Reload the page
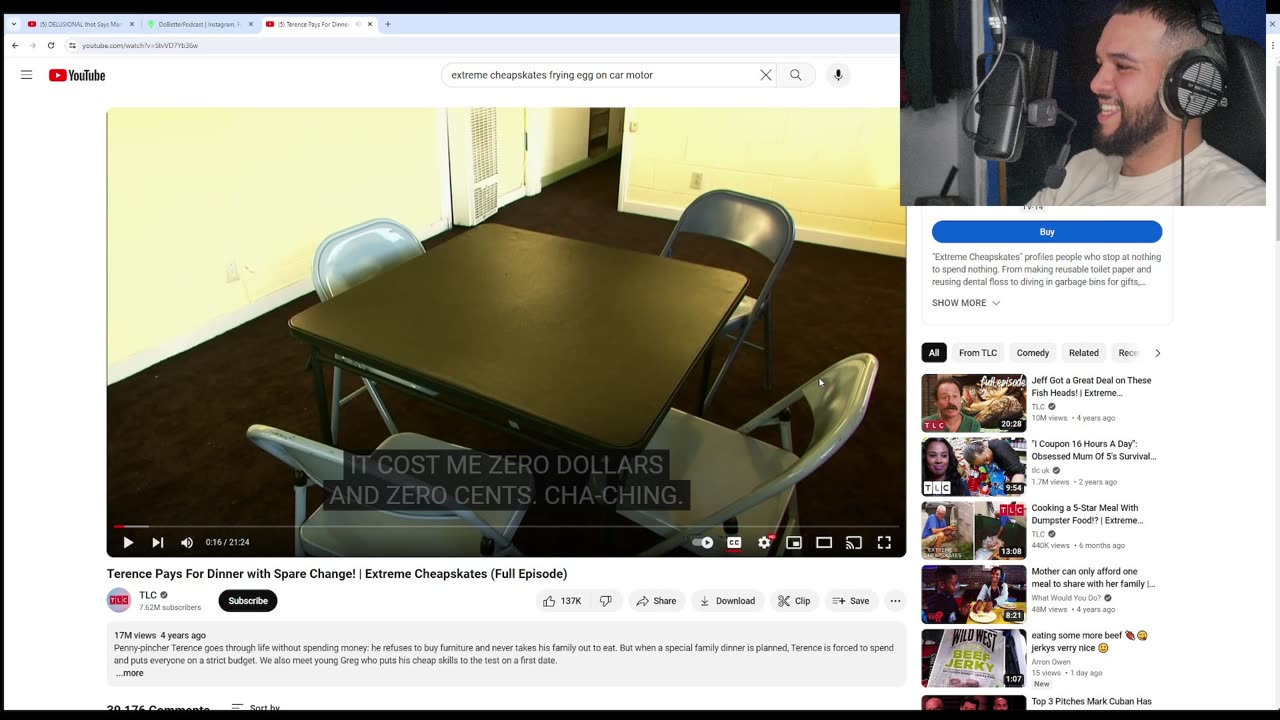 [51, 45]
